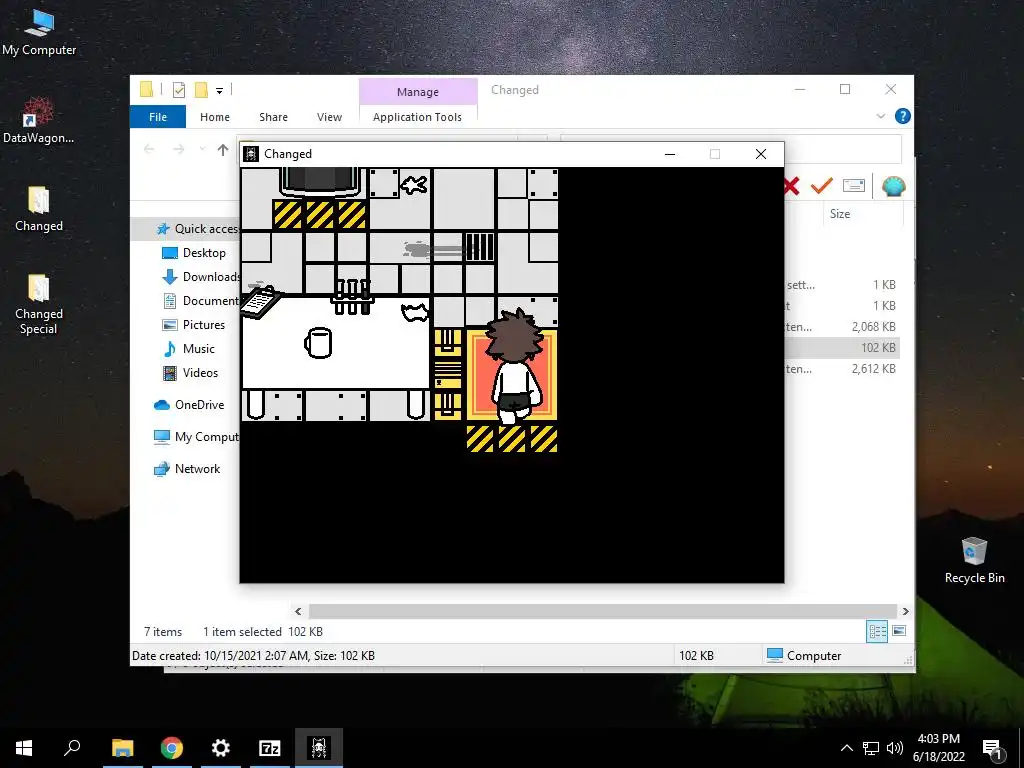This screenshot has height=768, width=1024.
Task: Open the File menu in Explorer
Action: [158, 117]
